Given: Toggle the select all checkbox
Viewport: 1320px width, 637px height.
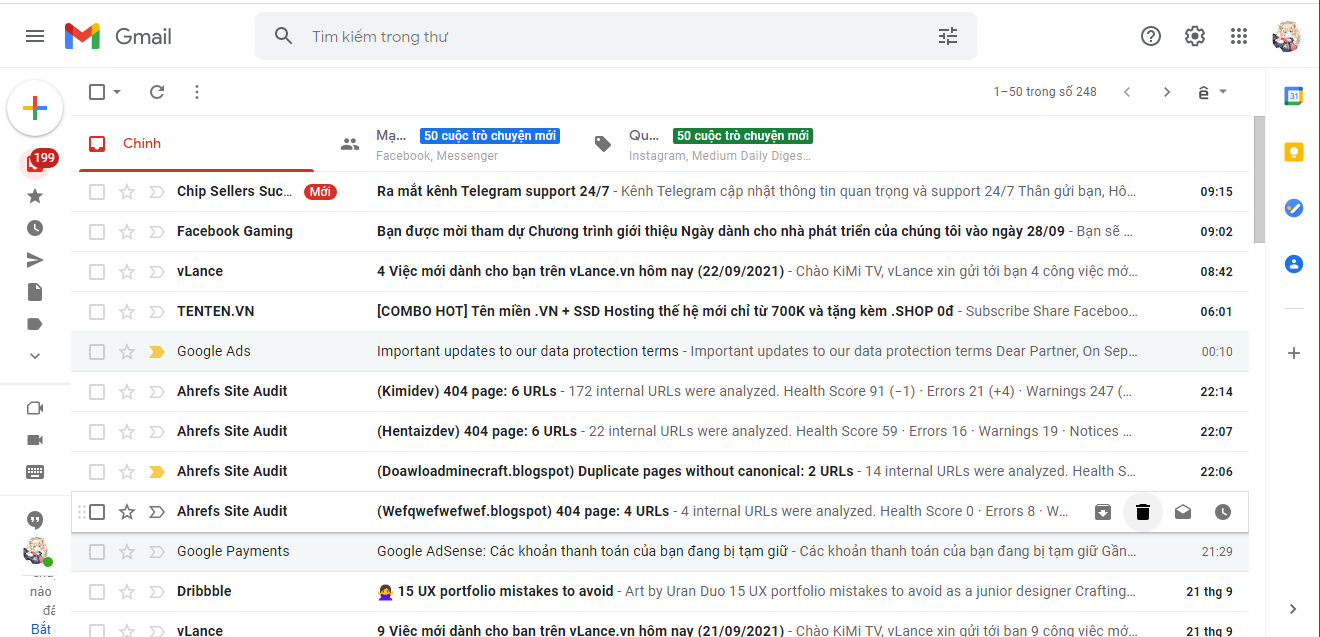Looking at the screenshot, I should pos(97,92).
